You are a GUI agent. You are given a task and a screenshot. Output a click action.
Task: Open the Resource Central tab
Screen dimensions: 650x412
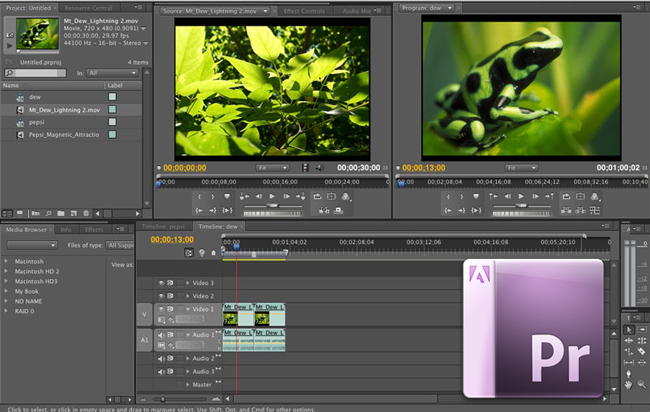88,8
